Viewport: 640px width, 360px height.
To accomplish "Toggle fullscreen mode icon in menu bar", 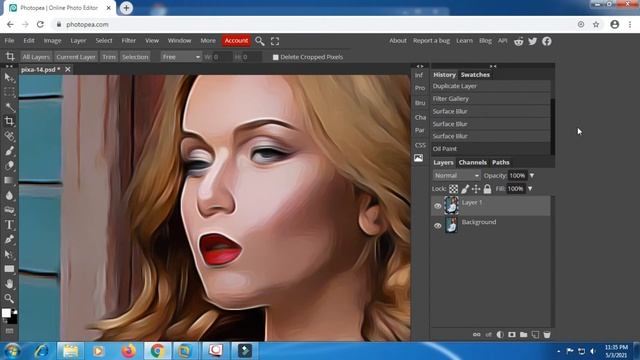I will (x=275, y=41).
